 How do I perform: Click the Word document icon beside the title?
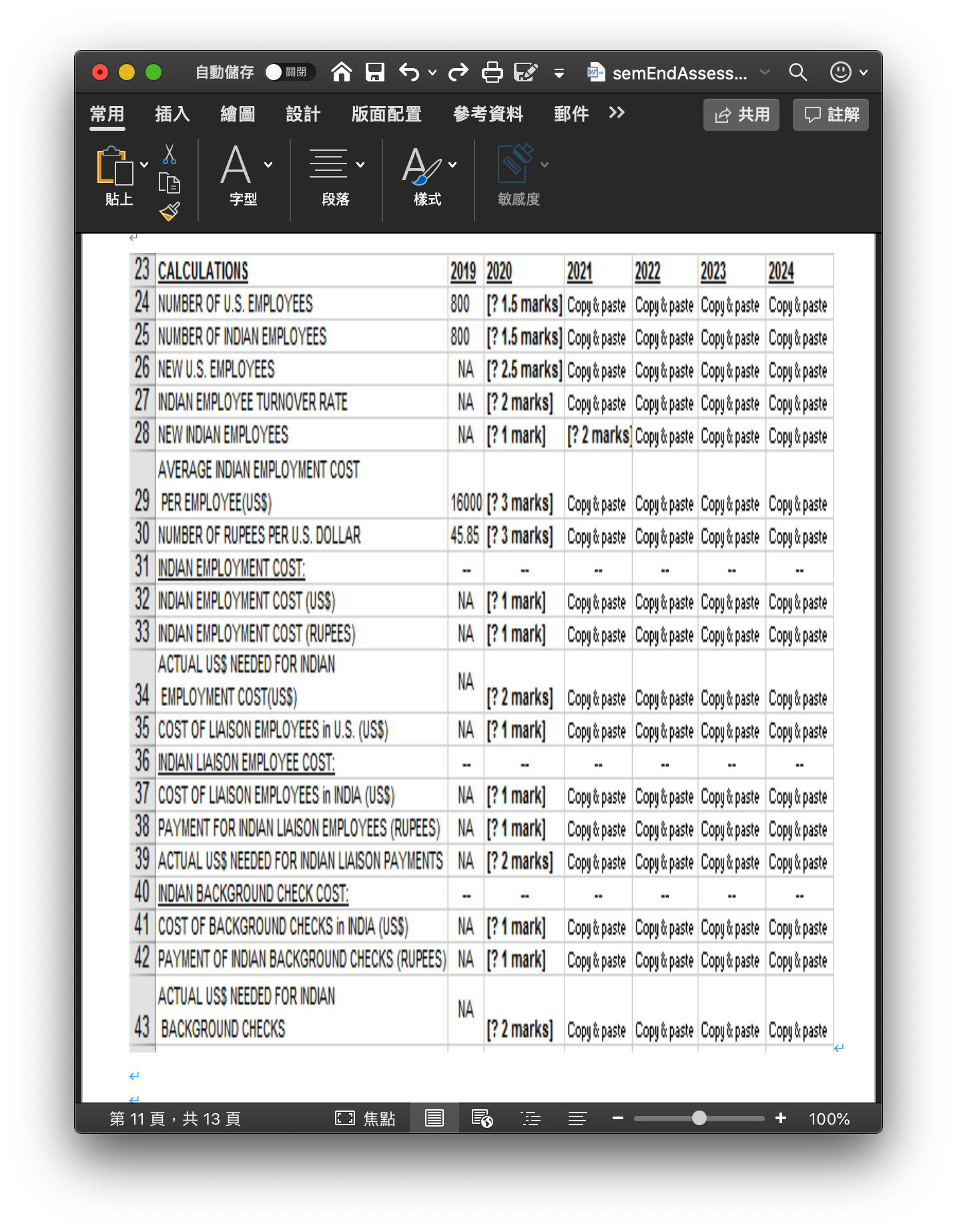(x=595, y=72)
